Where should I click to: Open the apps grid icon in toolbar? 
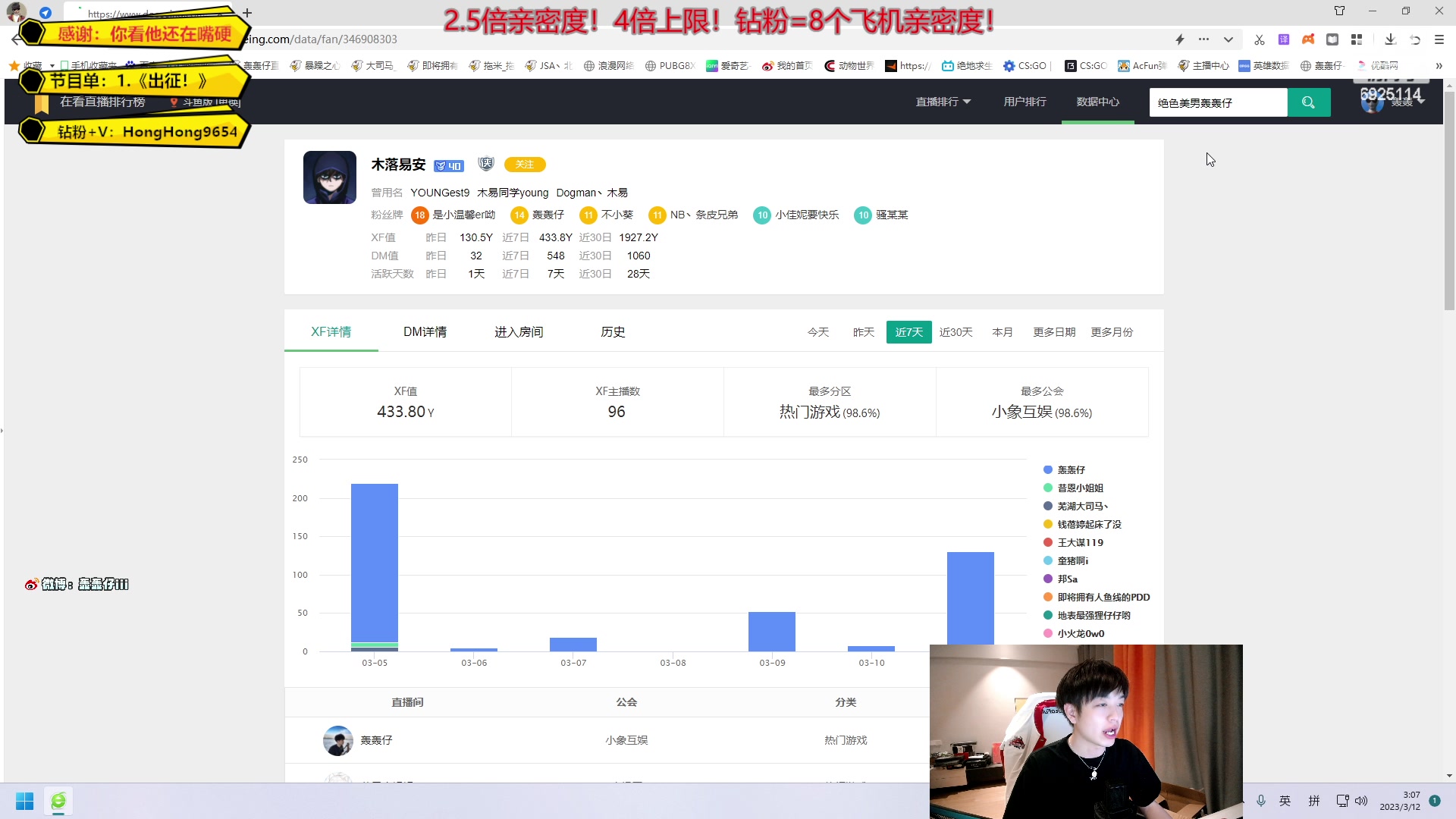coord(1357,39)
